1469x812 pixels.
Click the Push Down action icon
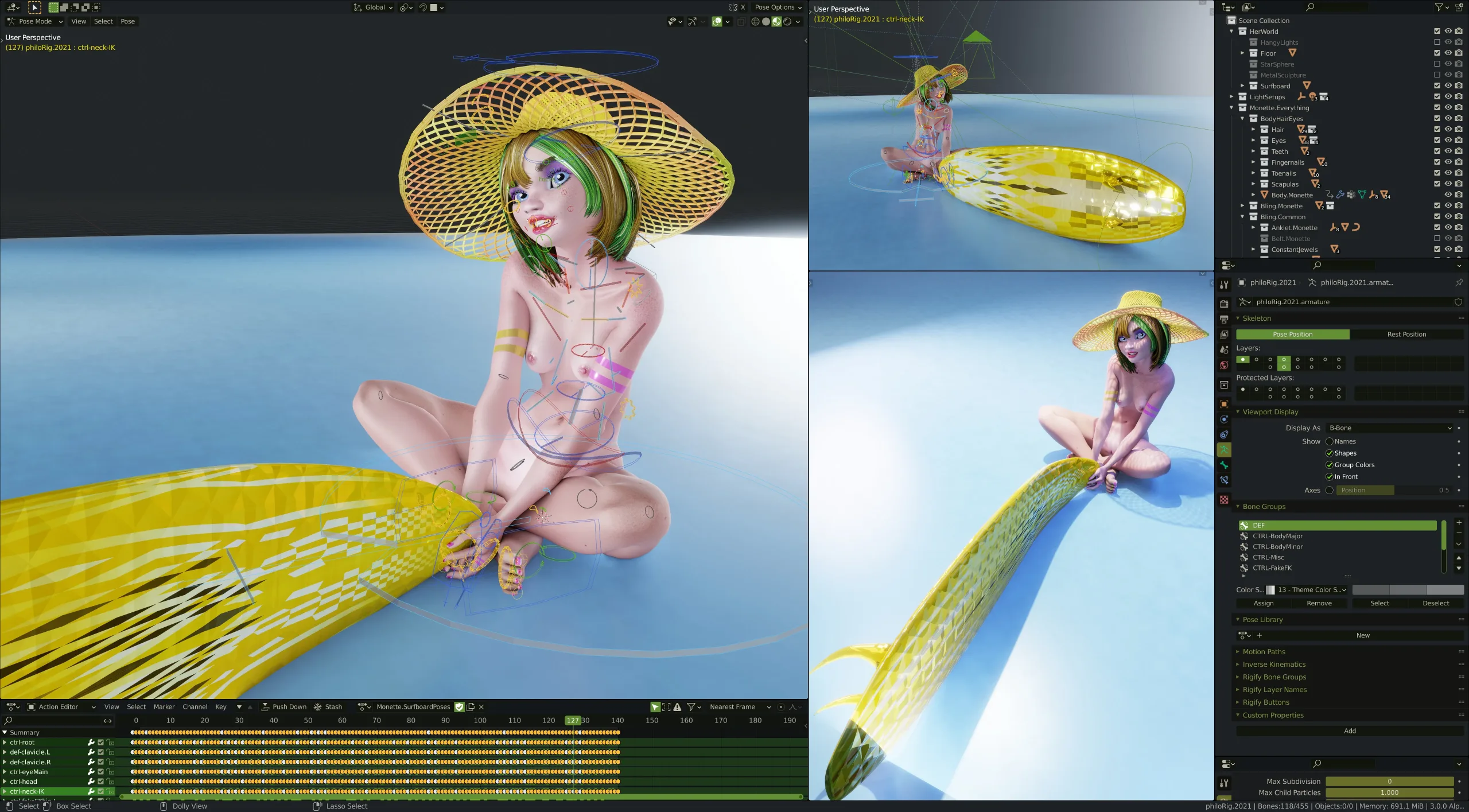click(x=266, y=707)
